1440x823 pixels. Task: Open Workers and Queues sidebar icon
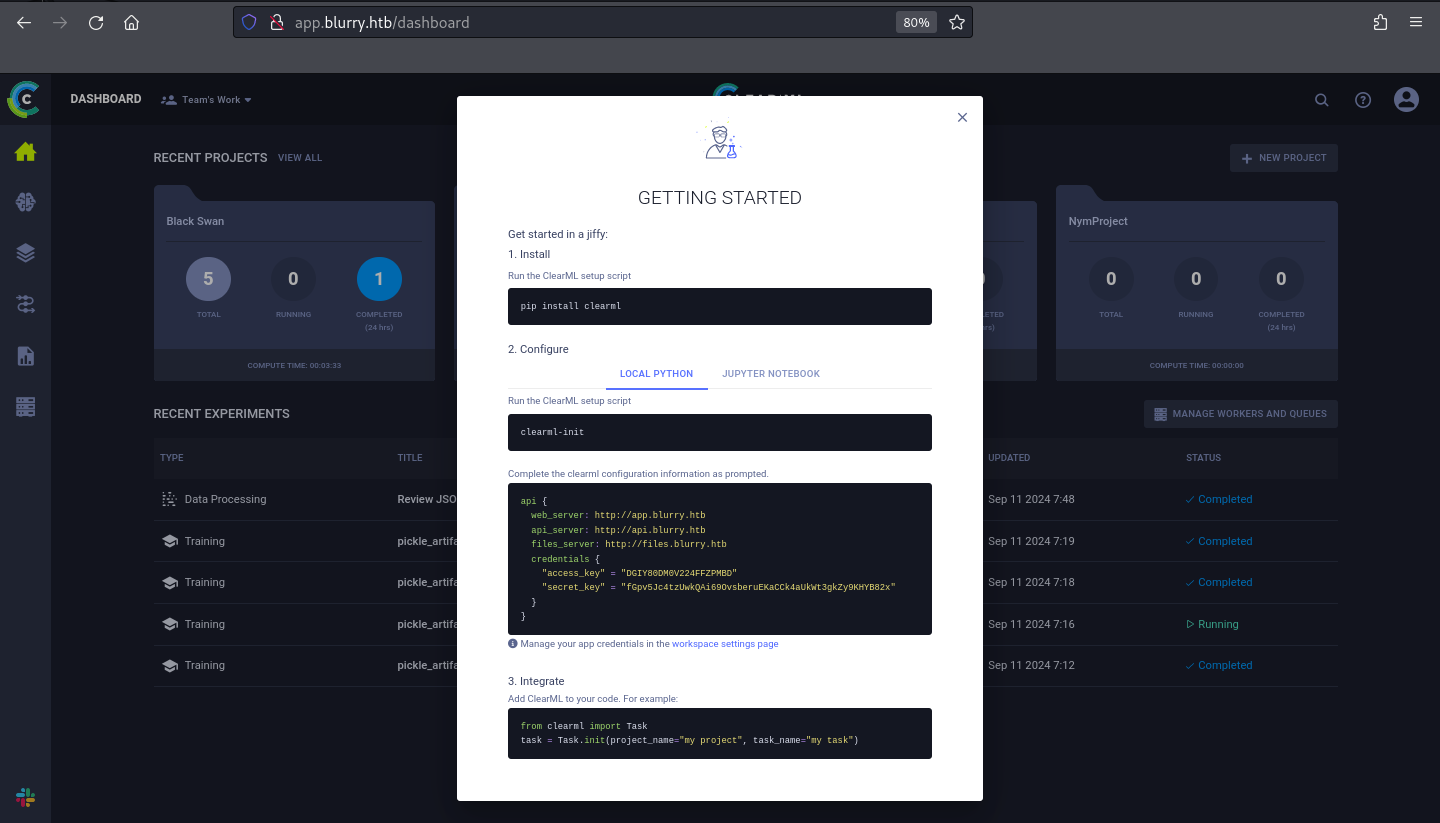coord(26,407)
